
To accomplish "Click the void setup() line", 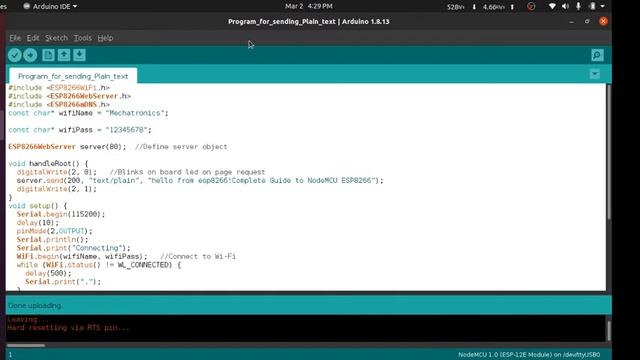I will 38,206.
